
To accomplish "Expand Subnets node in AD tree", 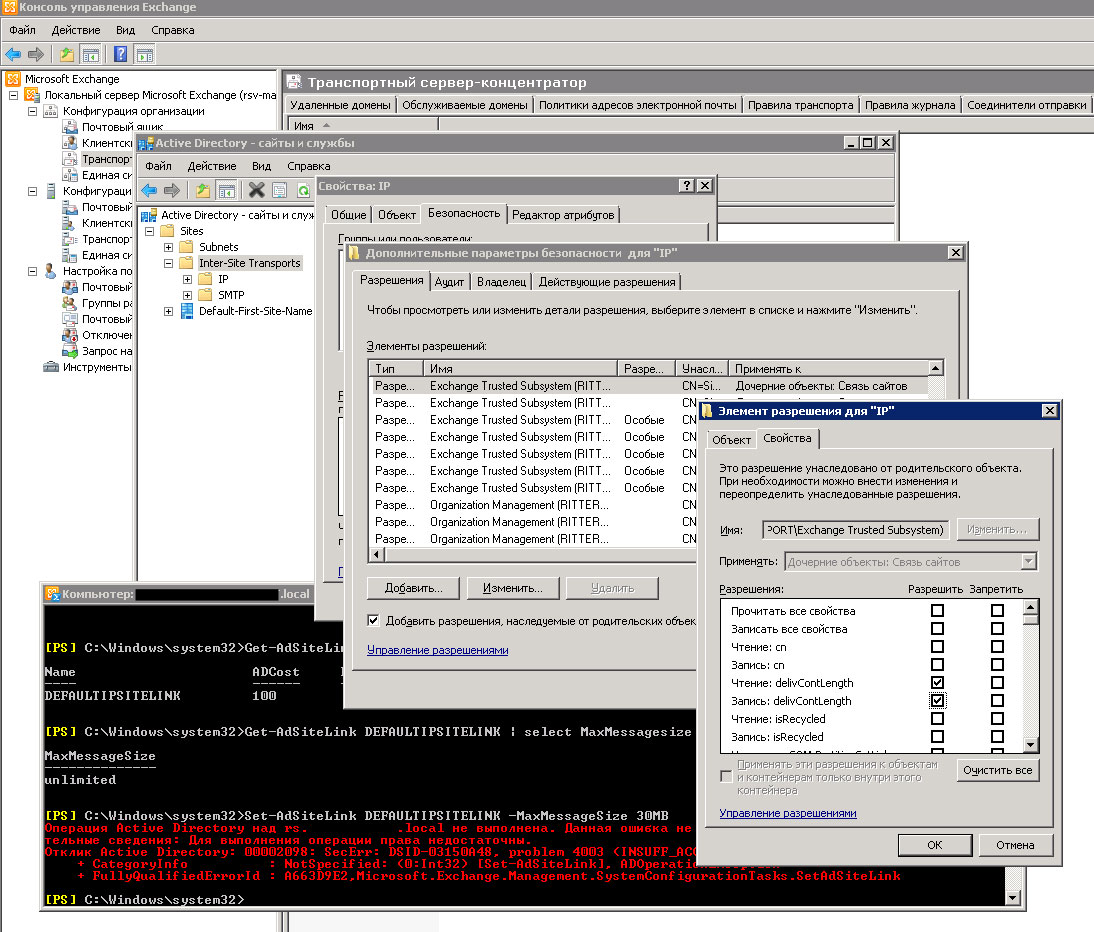I will [168, 247].
